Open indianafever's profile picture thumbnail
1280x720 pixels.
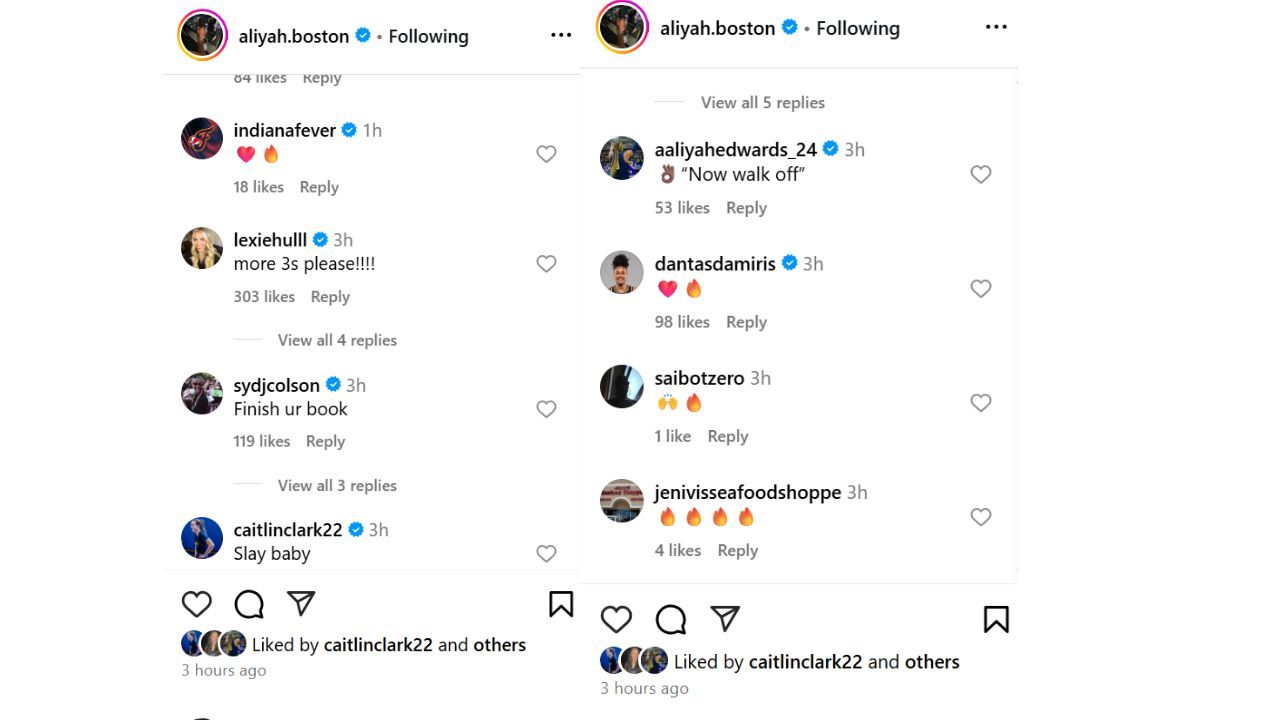tap(202, 138)
